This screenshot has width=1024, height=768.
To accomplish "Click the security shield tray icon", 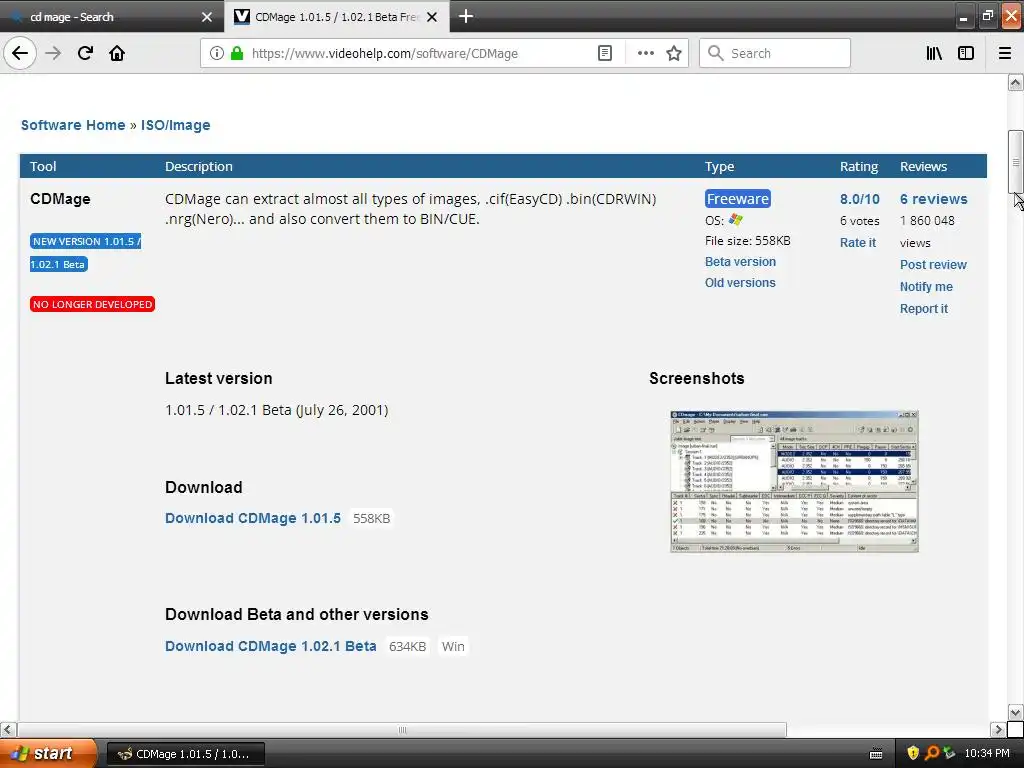I will coord(913,754).
